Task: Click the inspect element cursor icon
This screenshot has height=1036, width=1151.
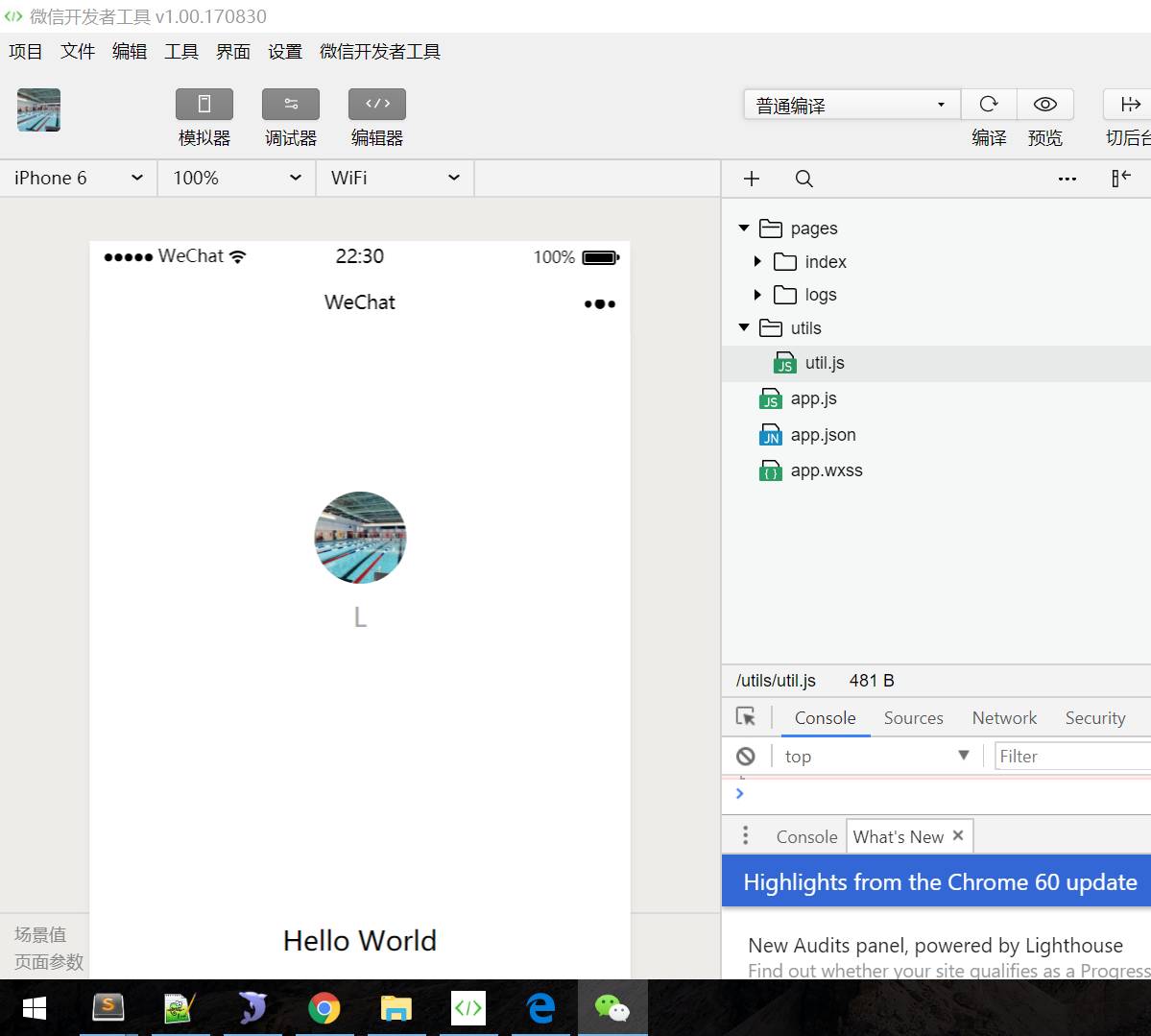Action: tap(746, 716)
